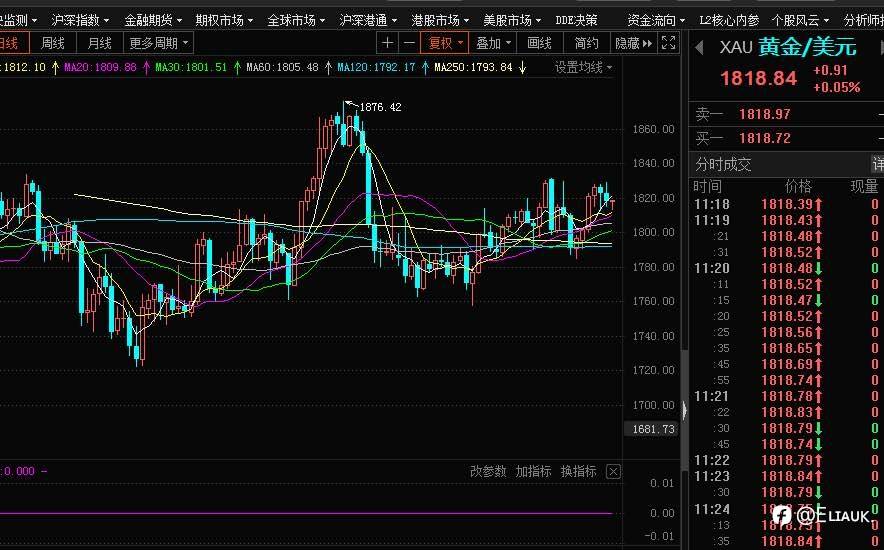This screenshot has height=550, width=884.
Task: Zoom in chart with plus icon
Action: click(x=387, y=43)
